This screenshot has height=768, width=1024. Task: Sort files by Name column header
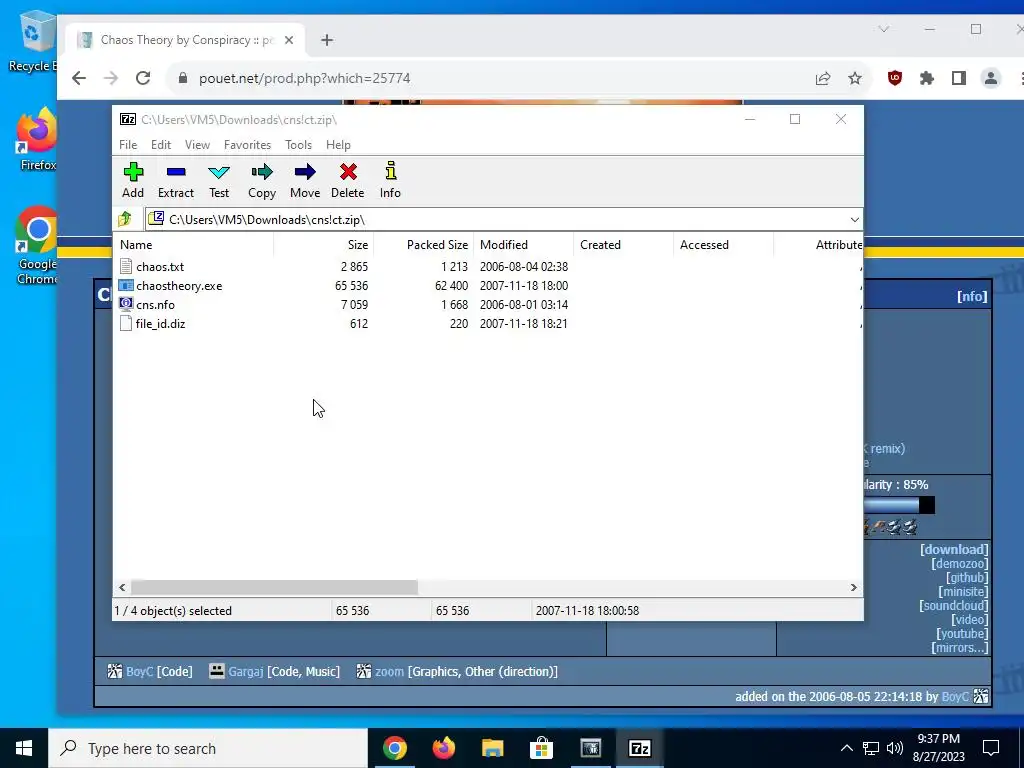point(195,245)
